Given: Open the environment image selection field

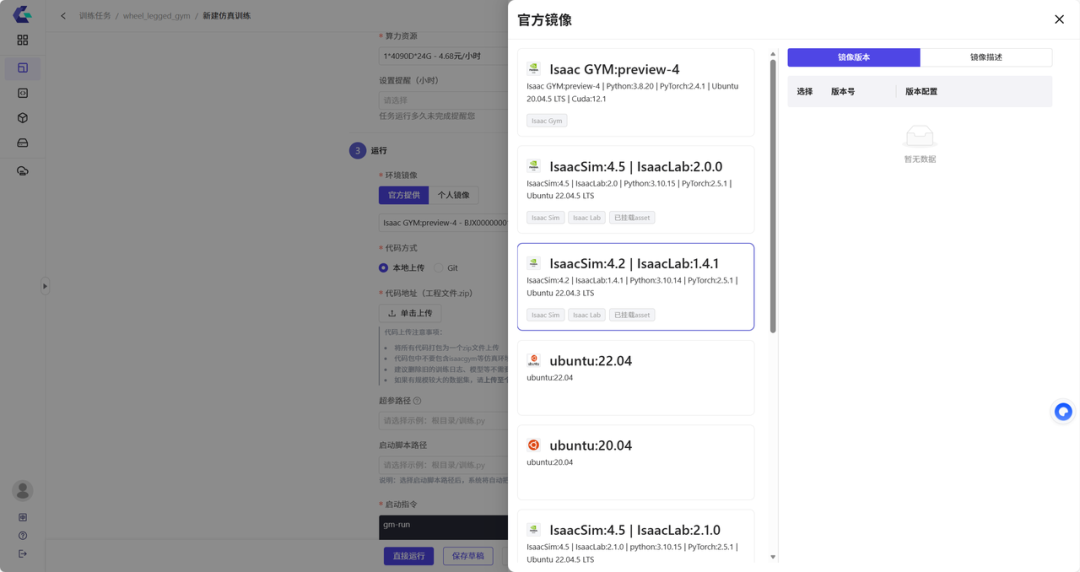Looking at the screenshot, I should click(x=444, y=223).
